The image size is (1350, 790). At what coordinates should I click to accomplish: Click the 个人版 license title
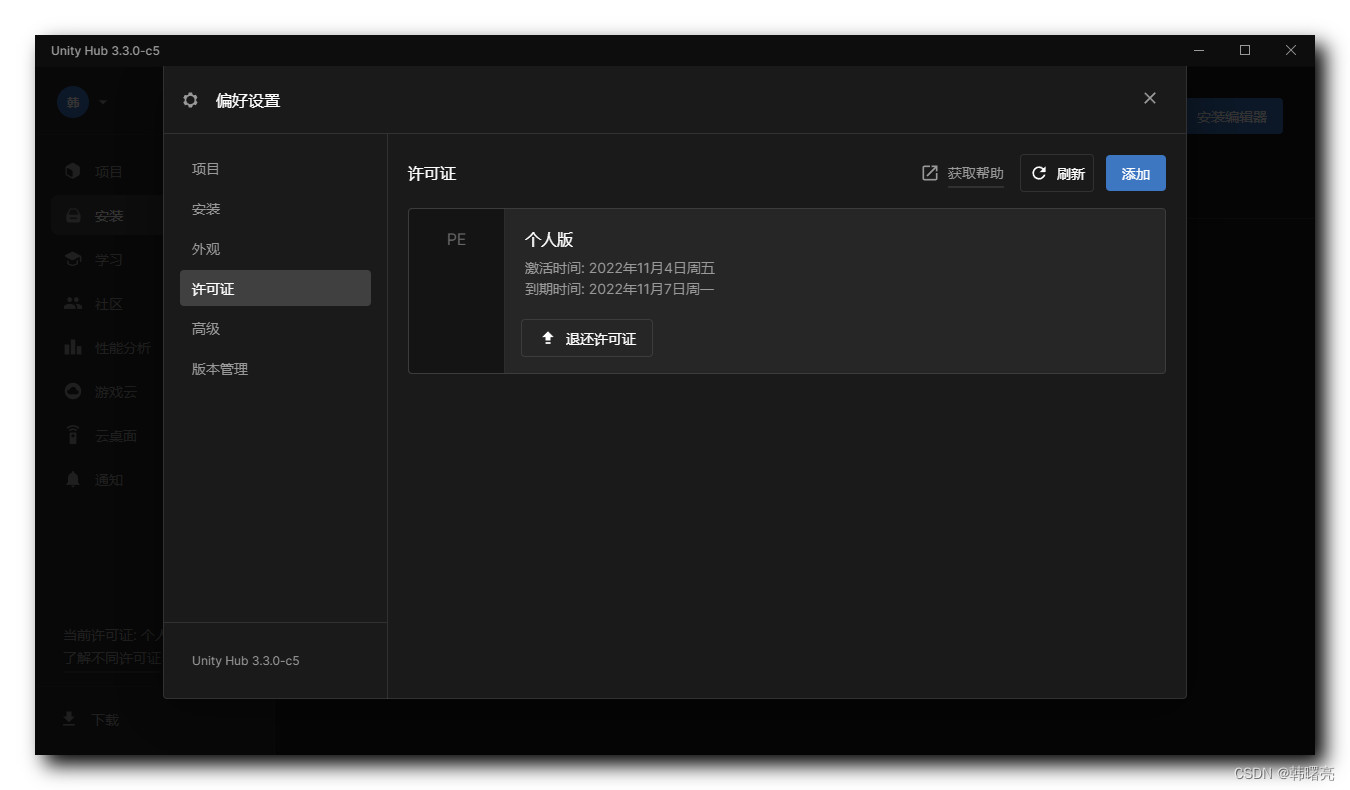pos(549,240)
